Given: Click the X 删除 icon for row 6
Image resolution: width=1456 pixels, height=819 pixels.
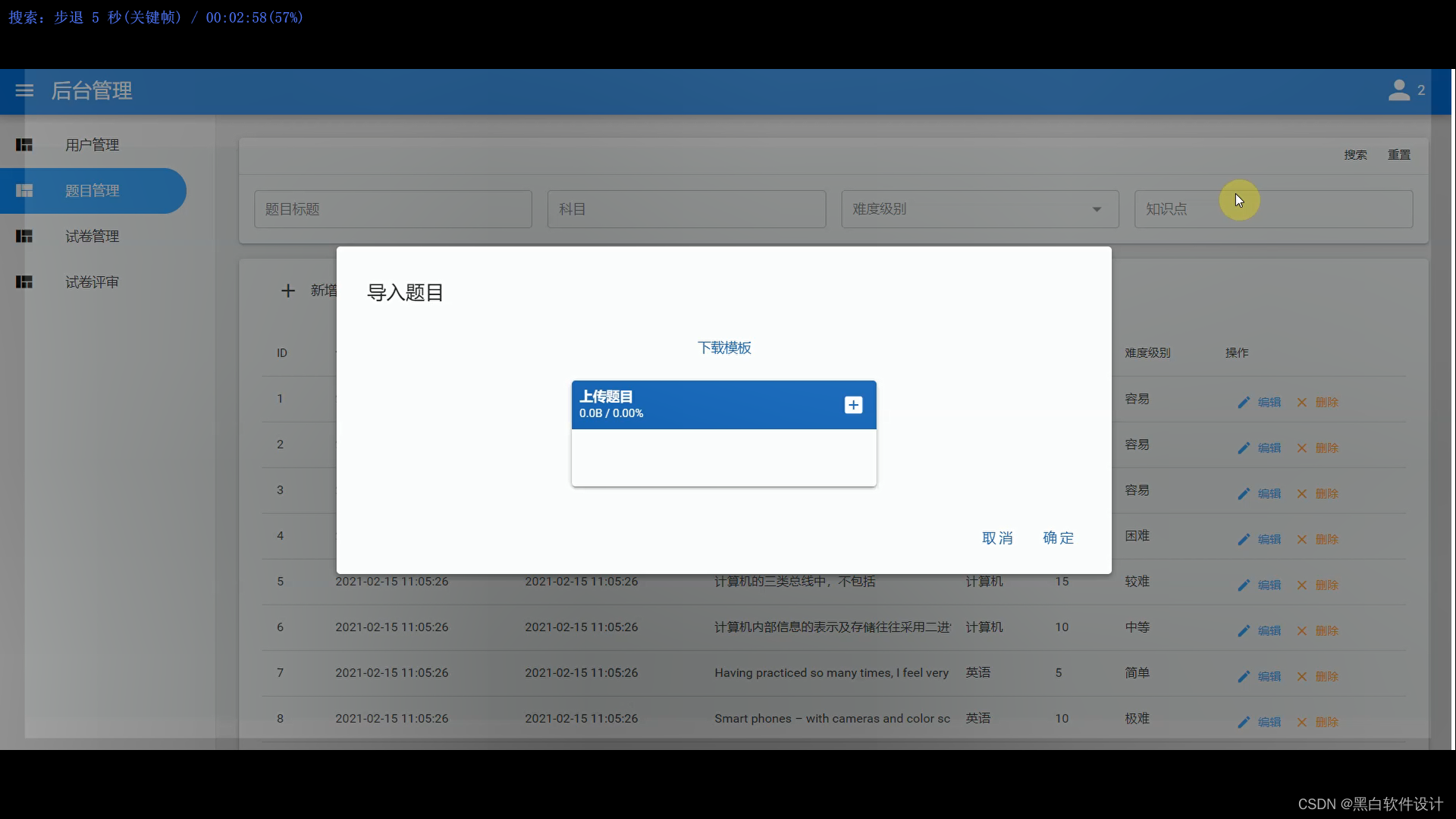Looking at the screenshot, I should click(1301, 630).
